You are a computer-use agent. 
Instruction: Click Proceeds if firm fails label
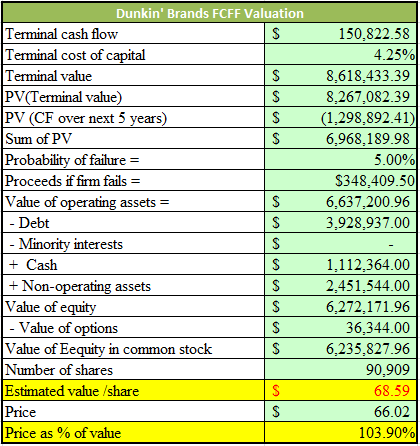coord(72,181)
